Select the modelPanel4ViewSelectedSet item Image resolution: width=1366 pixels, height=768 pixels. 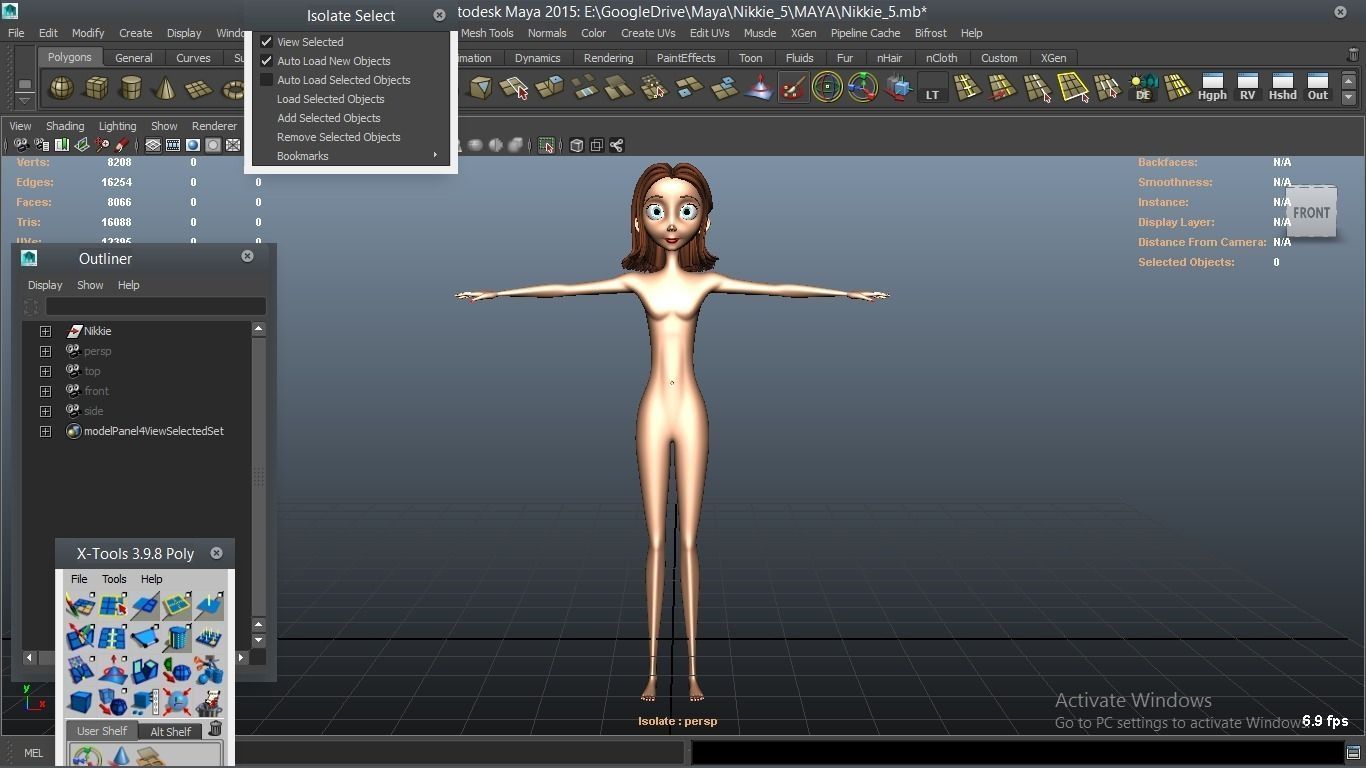click(153, 431)
